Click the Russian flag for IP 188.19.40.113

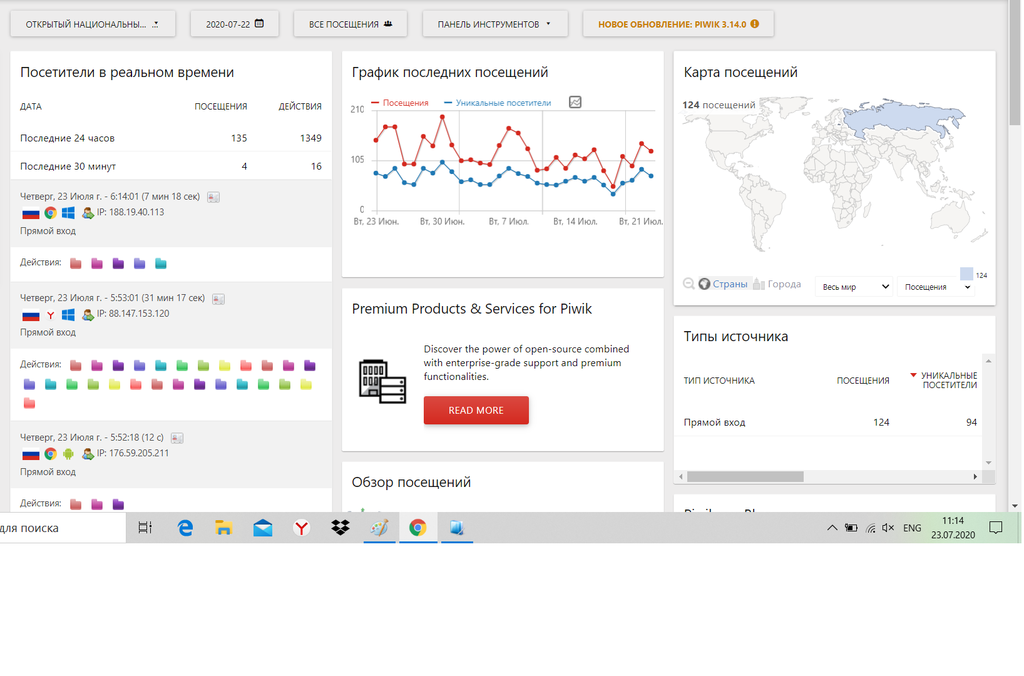(x=31, y=214)
